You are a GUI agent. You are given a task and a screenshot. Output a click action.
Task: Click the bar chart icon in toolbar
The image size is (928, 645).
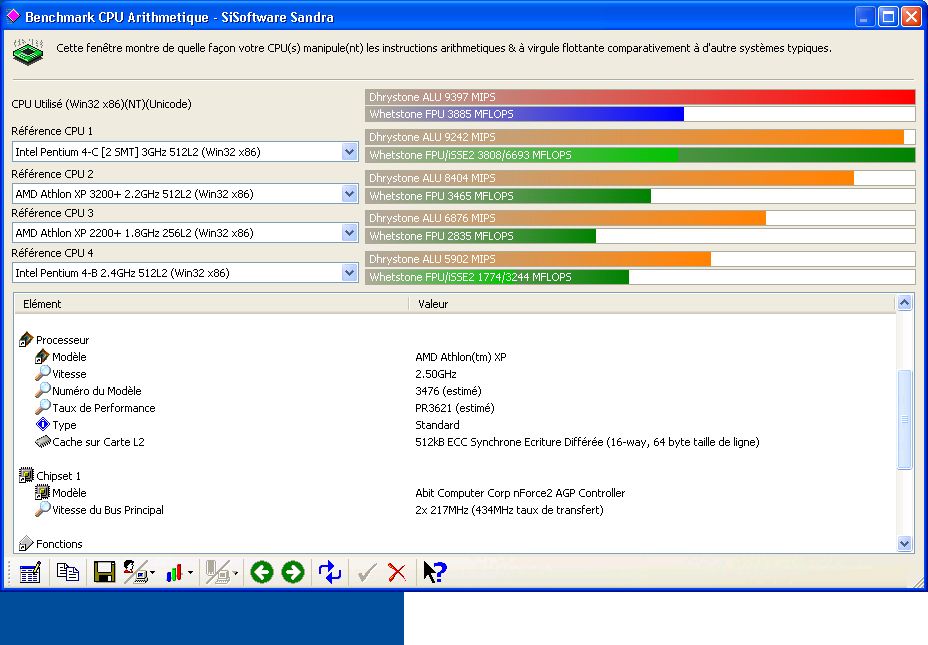176,572
